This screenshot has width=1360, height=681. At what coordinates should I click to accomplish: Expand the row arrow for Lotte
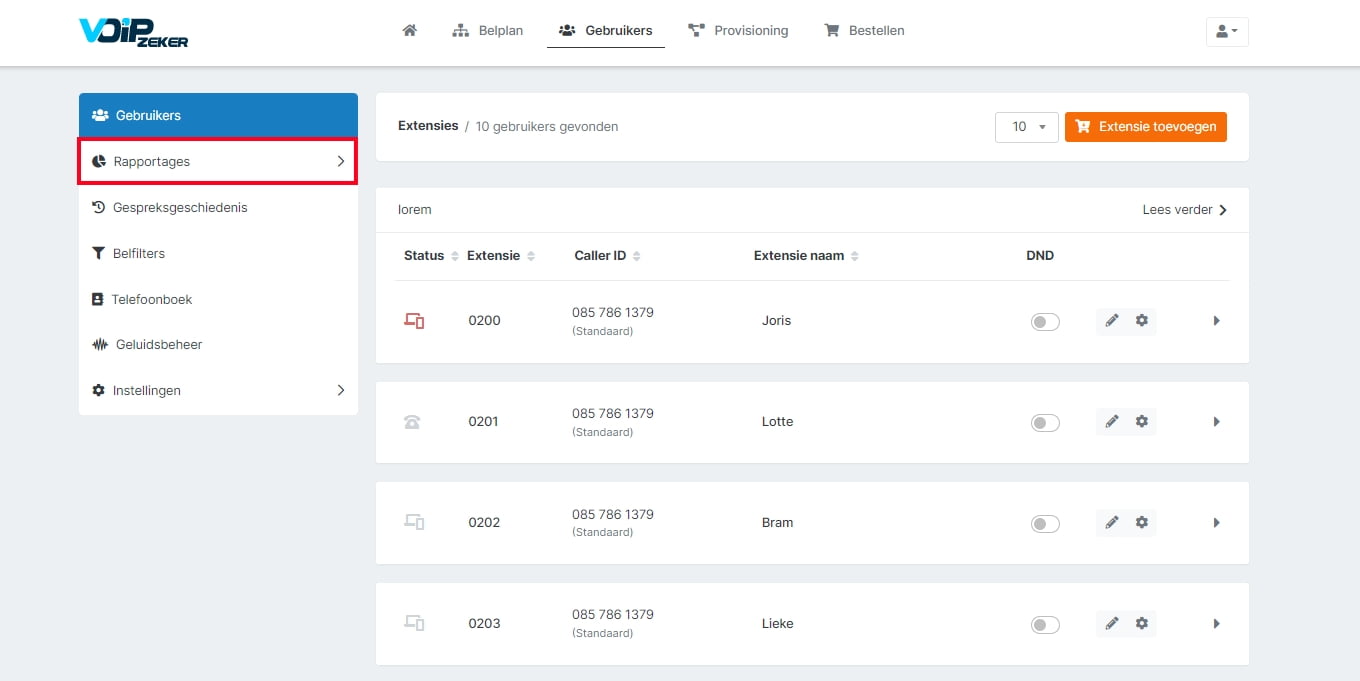click(1217, 422)
